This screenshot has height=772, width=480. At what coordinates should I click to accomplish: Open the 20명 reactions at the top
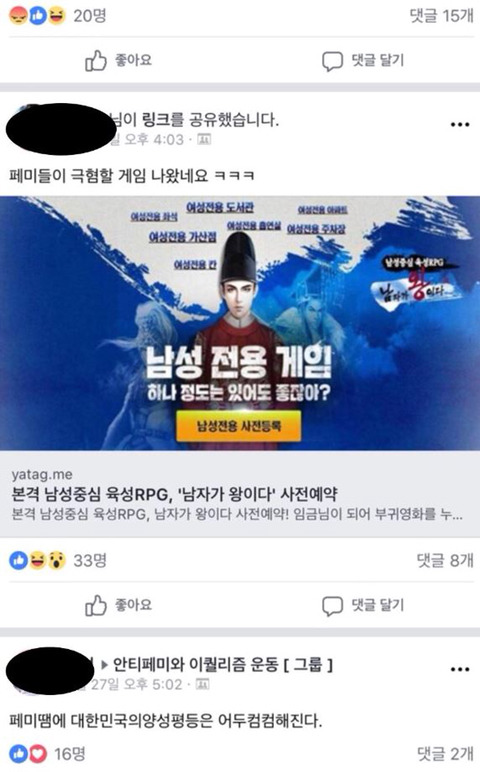[58, 16]
